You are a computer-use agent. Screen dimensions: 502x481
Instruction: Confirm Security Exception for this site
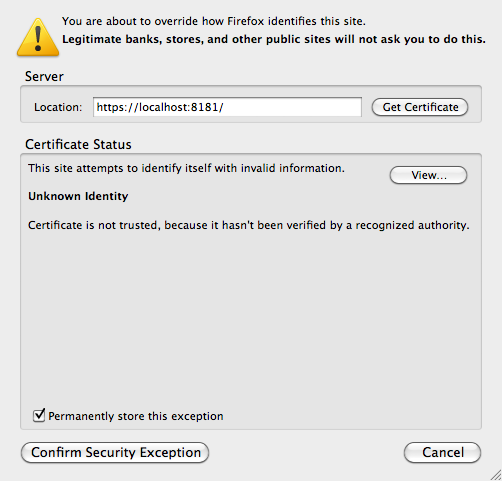coord(115,452)
